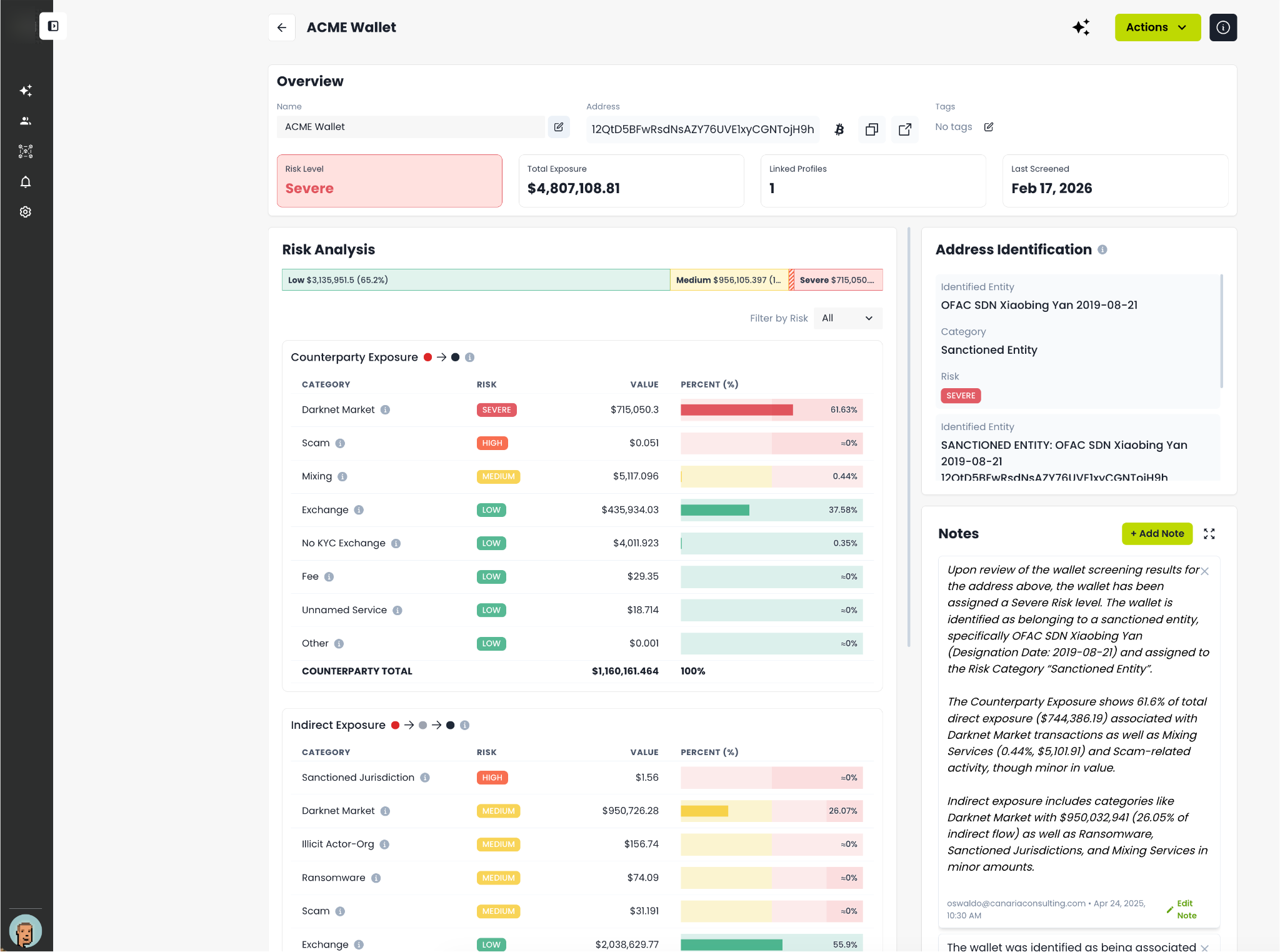Open the AI sparkle assistant in header

coord(1081,28)
